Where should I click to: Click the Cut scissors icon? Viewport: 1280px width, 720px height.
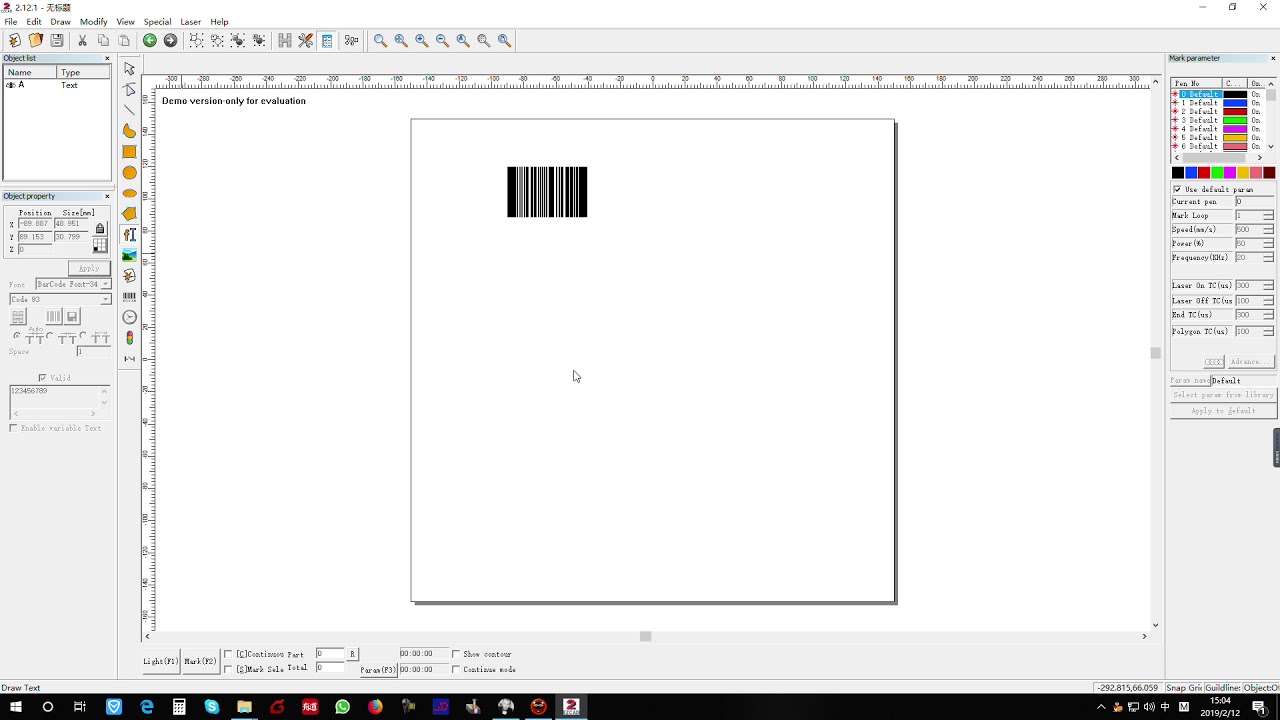pyautogui.click(x=82, y=40)
